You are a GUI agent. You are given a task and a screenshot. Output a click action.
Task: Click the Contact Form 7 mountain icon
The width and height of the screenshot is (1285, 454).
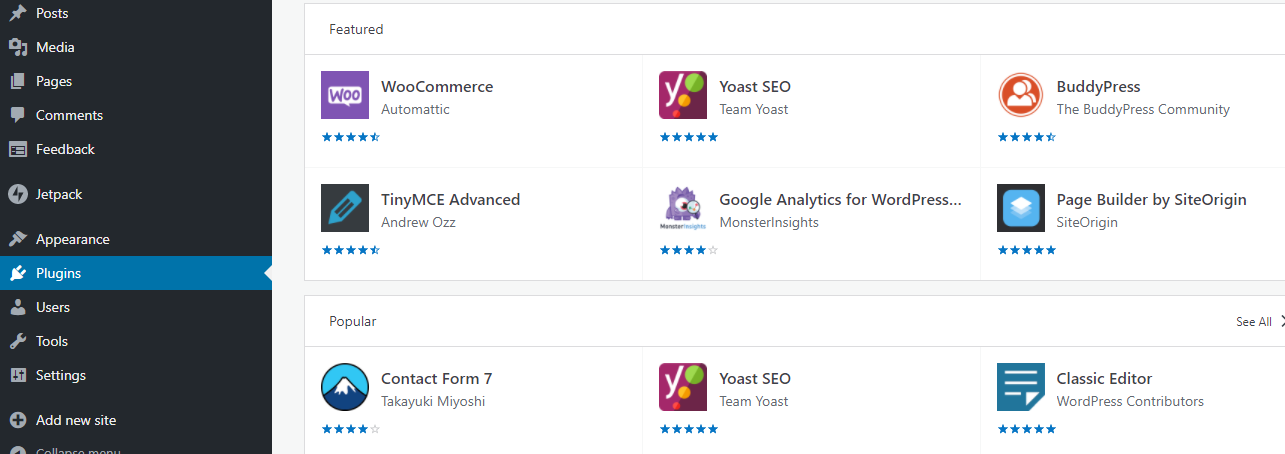345,387
